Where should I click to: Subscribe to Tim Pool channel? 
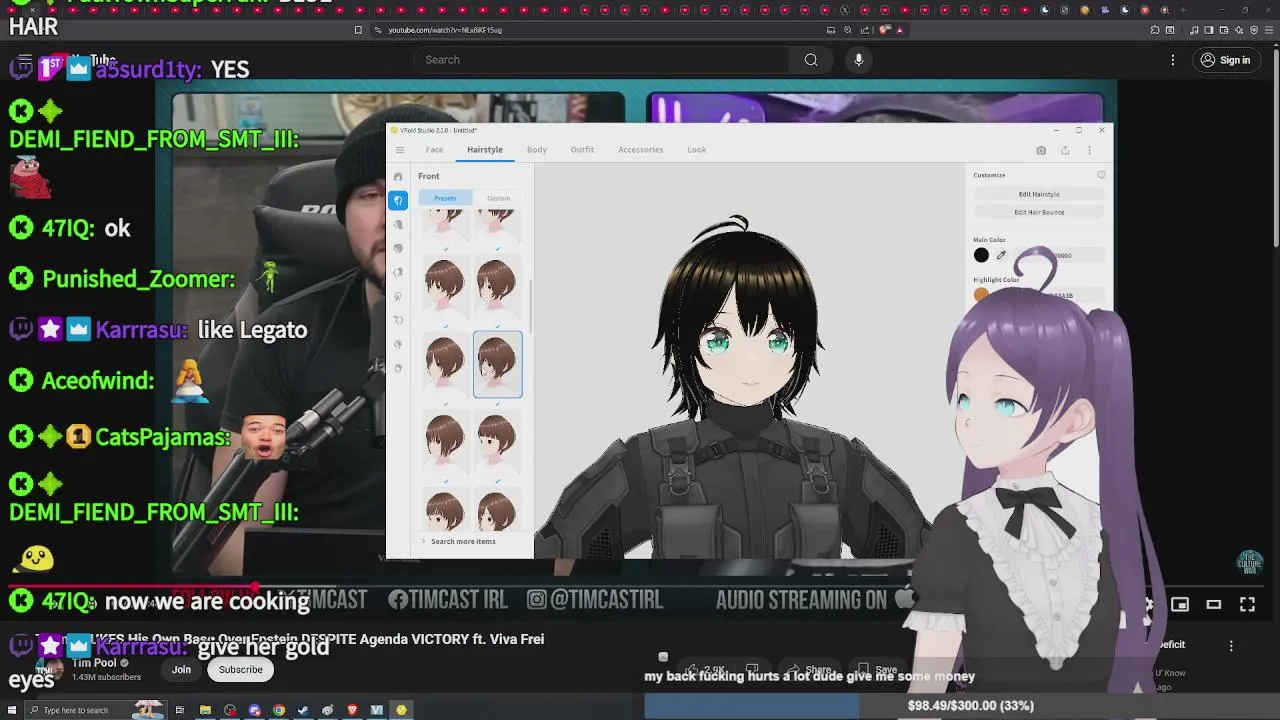241,670
